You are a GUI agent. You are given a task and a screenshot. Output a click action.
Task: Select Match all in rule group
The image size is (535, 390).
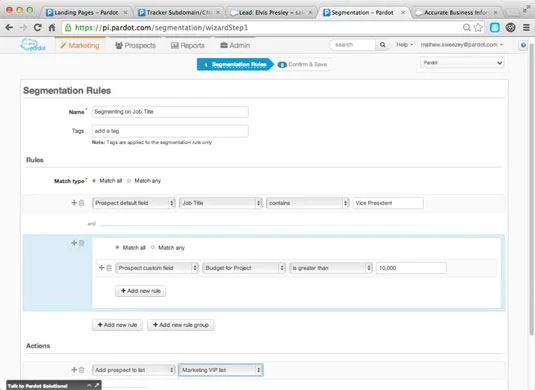pos(117,247)
